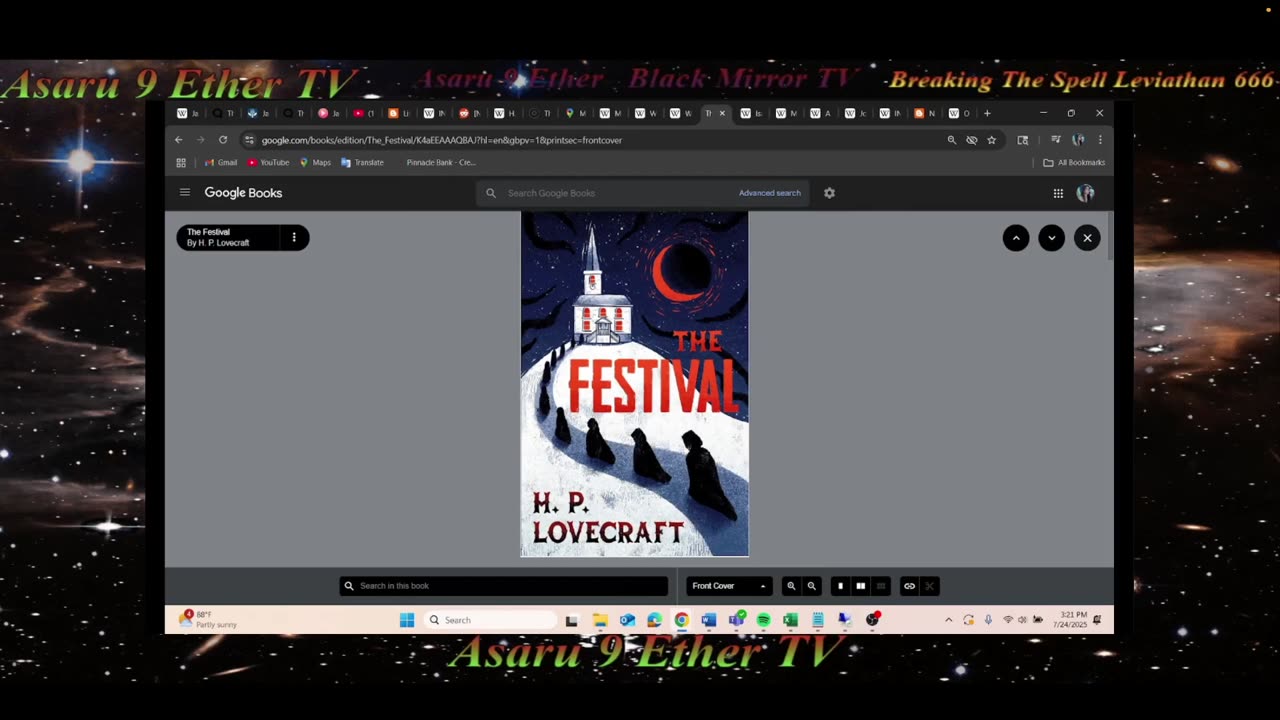The height and width of the screenshot is (720, 1280).
Task: Click the Google Books logo
Action: [x=243, y=193]
